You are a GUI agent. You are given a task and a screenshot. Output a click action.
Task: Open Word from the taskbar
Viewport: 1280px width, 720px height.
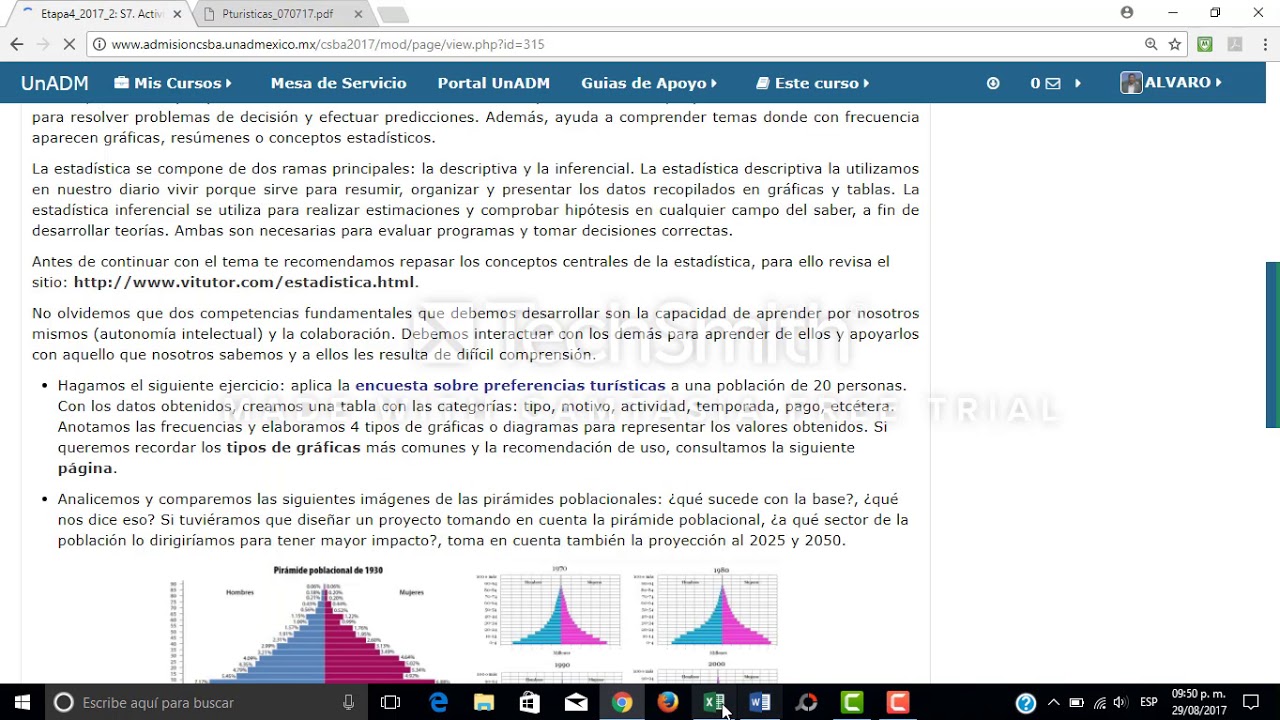pos(760,702)
